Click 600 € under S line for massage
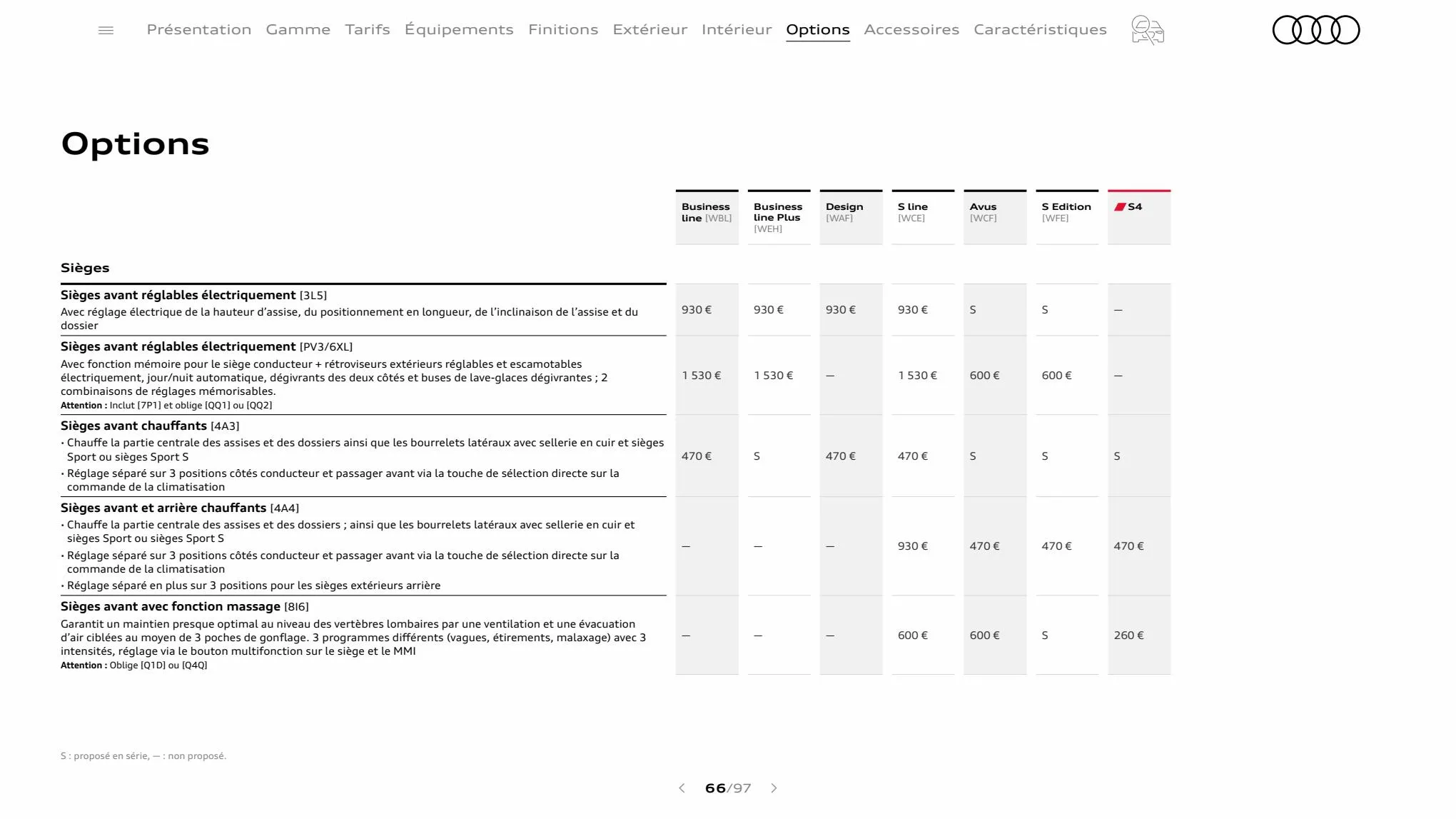The height and width of the screenshot is (819, 1456). point(913,635)
